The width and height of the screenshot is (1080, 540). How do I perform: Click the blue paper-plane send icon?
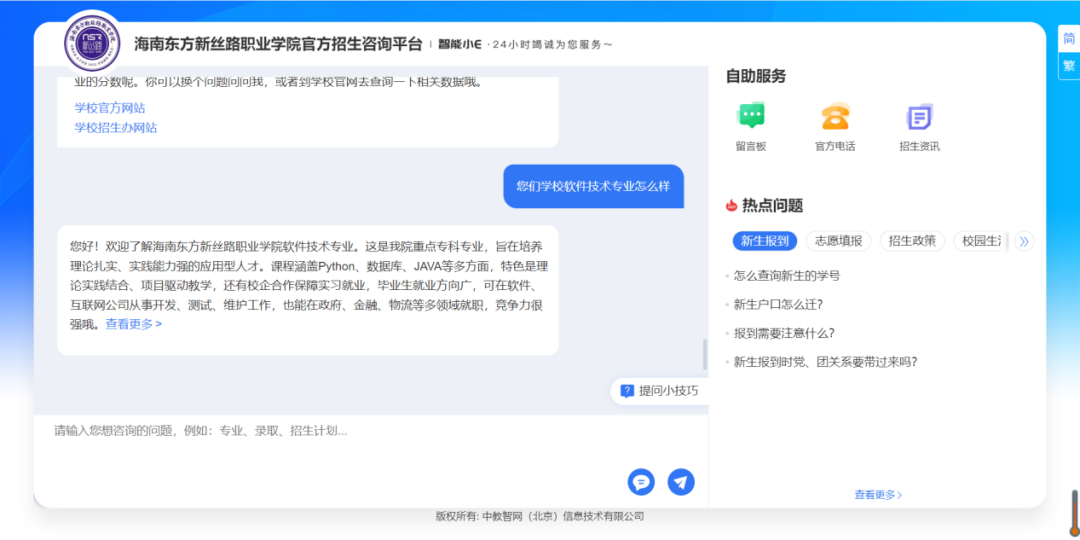pos(681,482)
